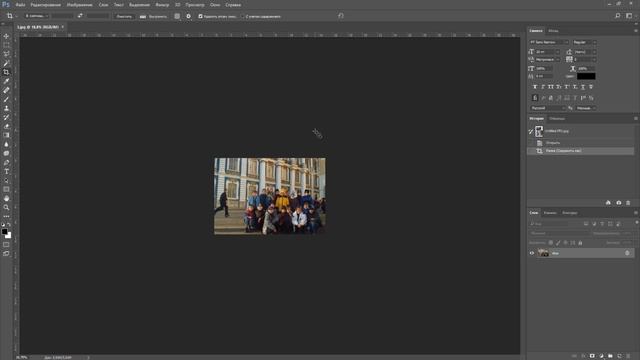The width and height of the screenshot is (640, 360).
Task: Select the Rectangular Marquee tool
Action: (x=6, y=45)
